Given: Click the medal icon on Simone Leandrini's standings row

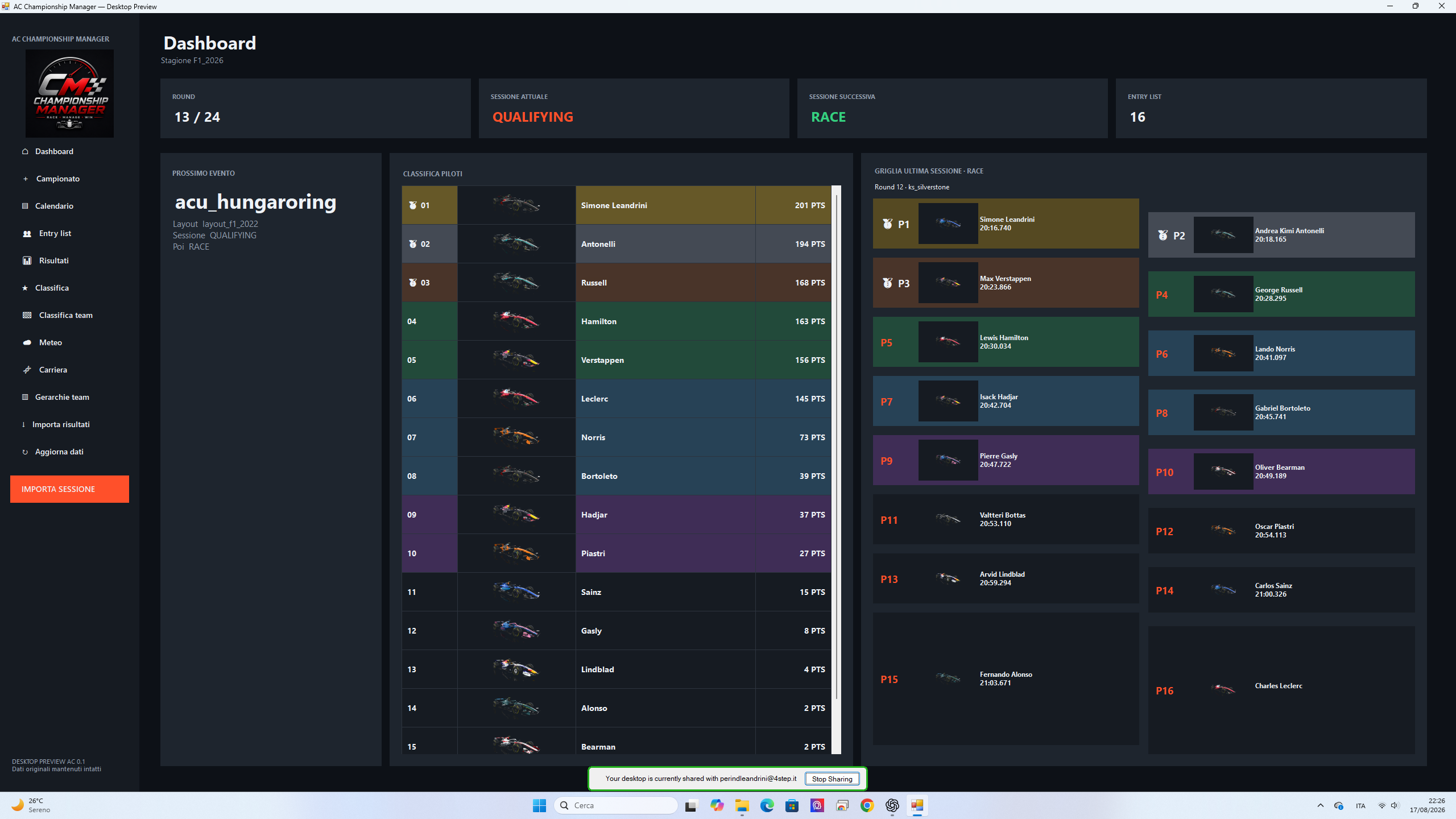Looking at the screenshot, I should pos(413,205).
